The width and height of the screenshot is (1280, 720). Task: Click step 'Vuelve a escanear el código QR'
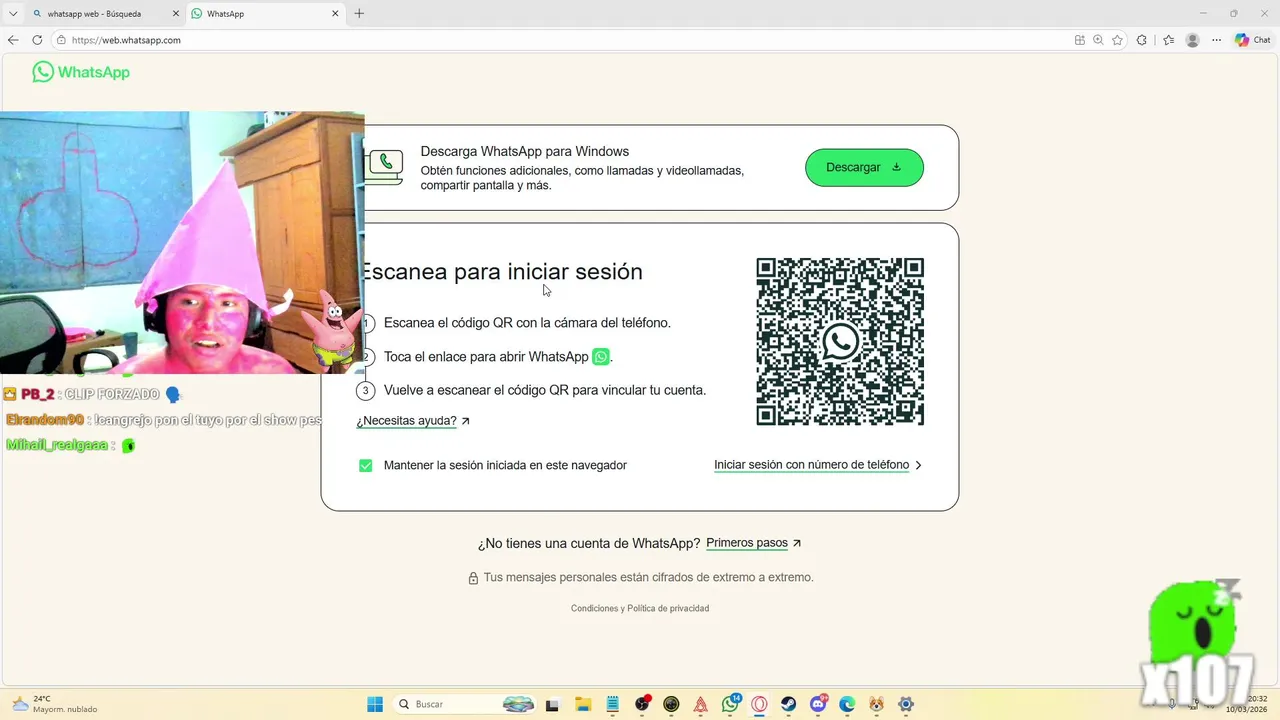click(x=545, y=390)
